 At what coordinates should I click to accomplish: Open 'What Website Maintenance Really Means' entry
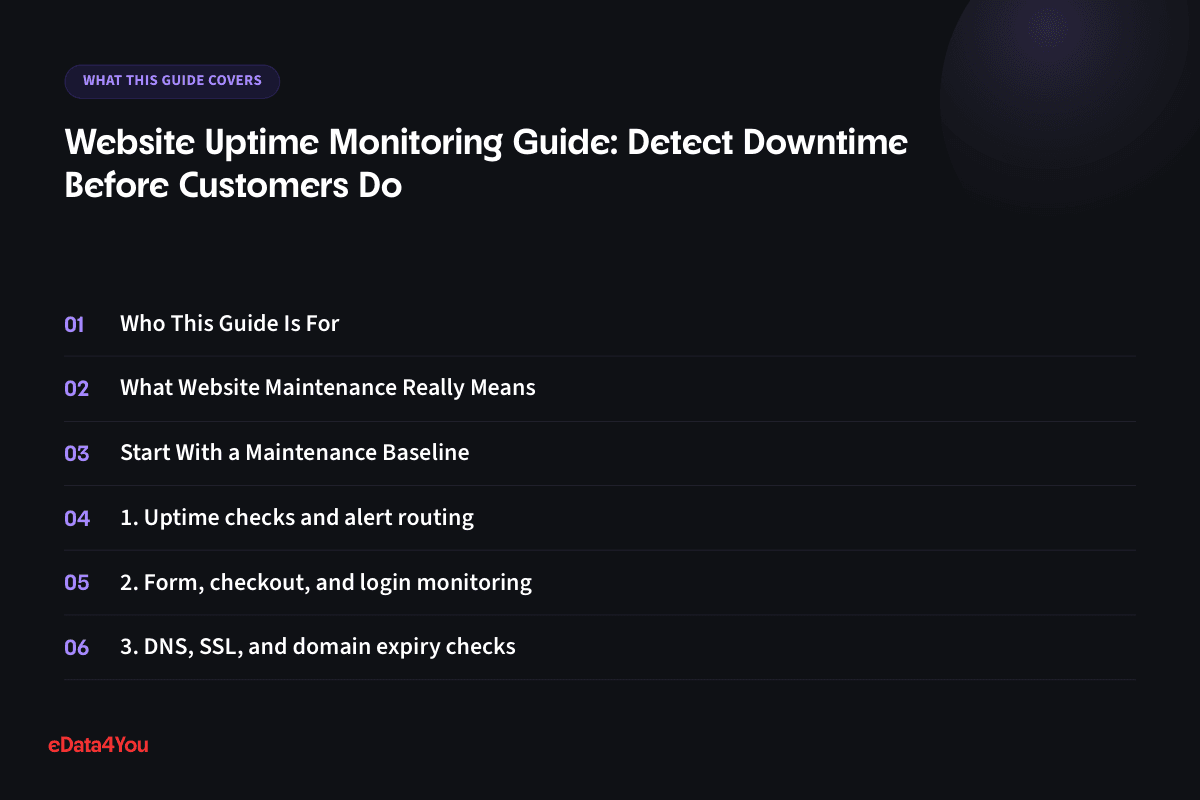point(328,388)
